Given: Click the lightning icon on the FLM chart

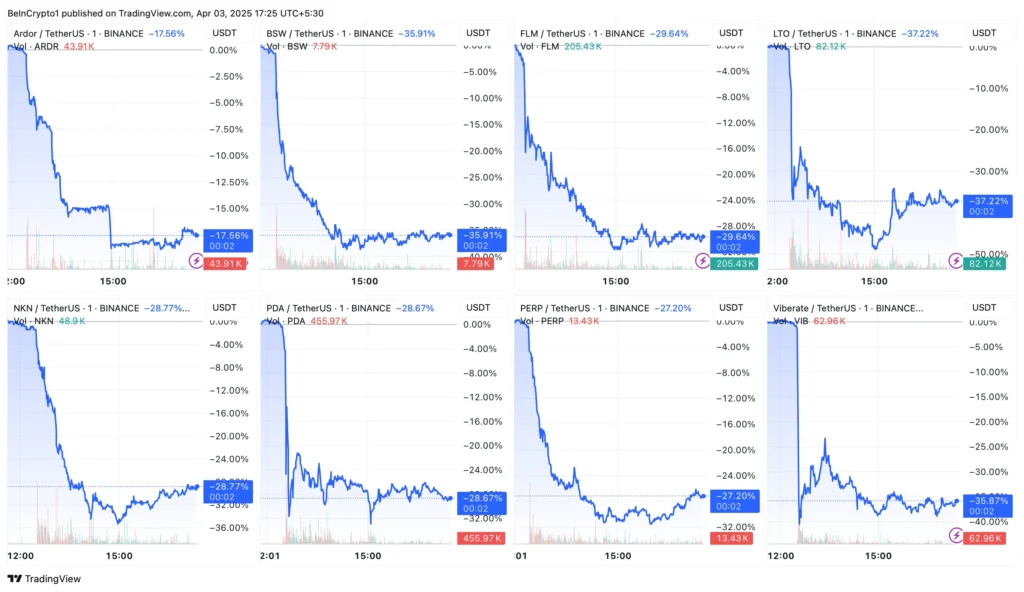Looking at the screenshot, I should [x=703, y=261].
